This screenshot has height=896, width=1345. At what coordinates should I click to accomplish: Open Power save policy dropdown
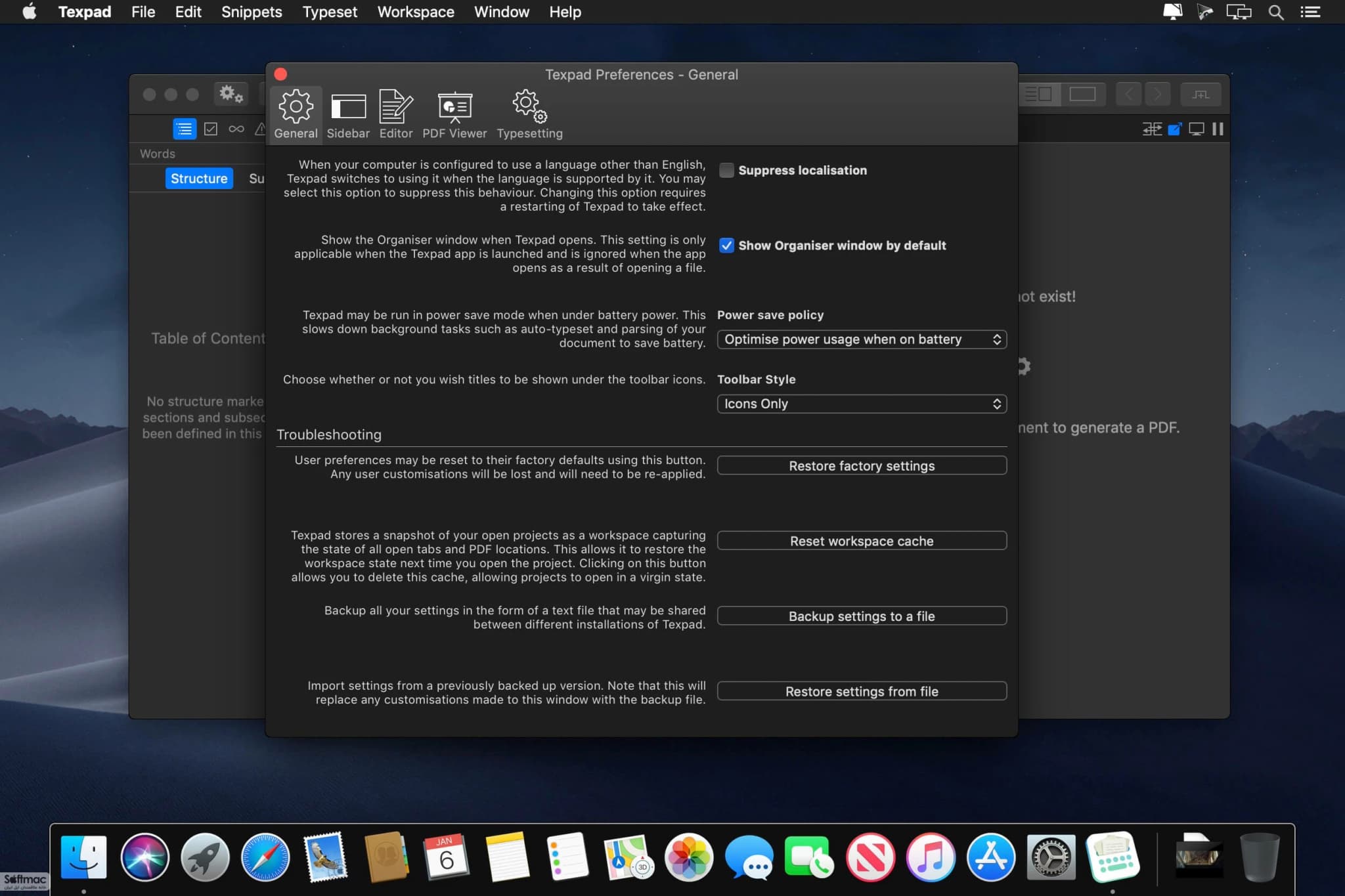pos(862,339)
